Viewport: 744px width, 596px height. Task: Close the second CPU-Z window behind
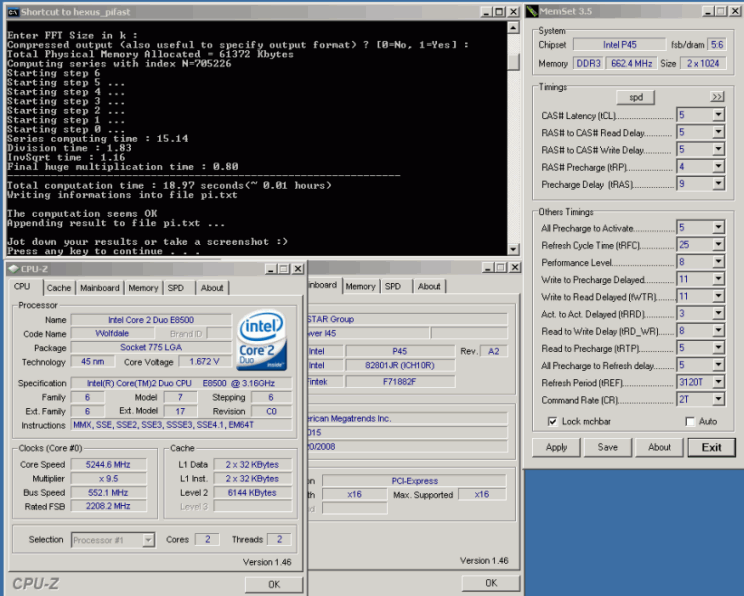pos(515,268)
